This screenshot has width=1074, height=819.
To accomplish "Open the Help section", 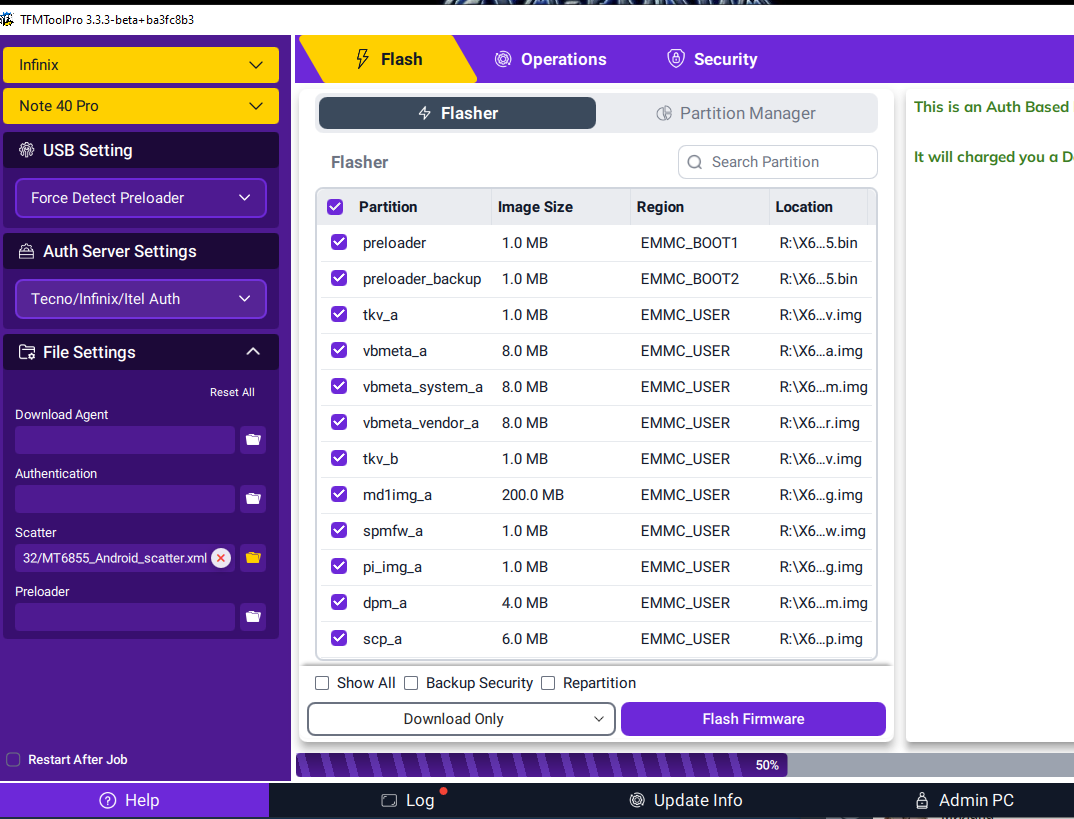I will 134,800.
